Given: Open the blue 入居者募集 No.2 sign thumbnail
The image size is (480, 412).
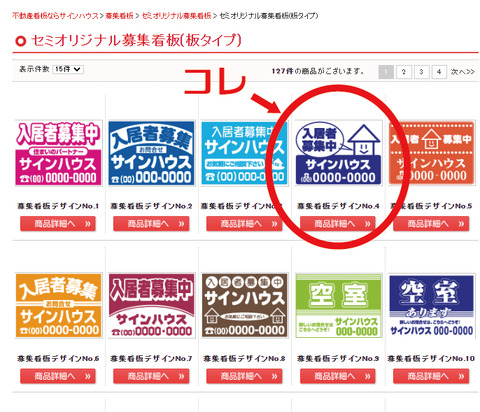Looking at the screenshot, I should coord(151,153).
